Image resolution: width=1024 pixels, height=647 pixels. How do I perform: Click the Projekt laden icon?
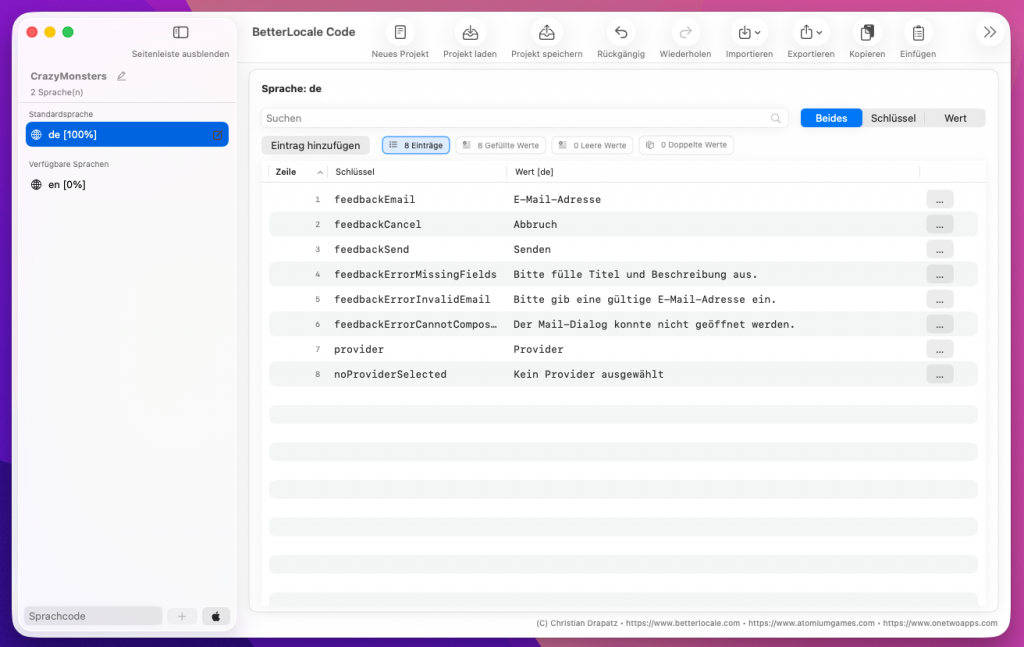click(x=470, y=33)
